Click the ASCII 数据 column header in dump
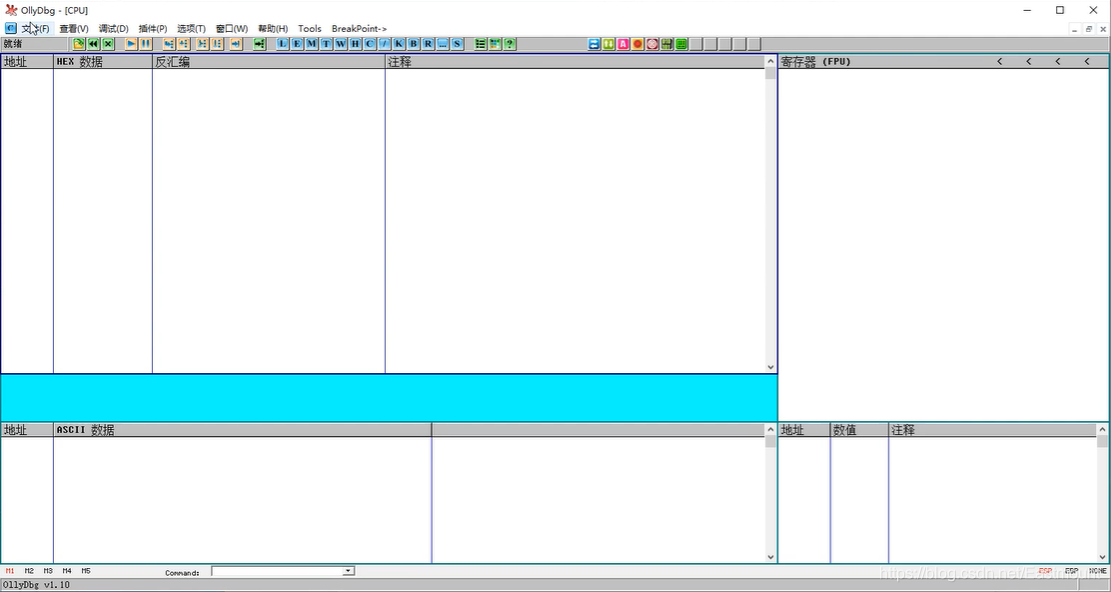 coord(242,430)
